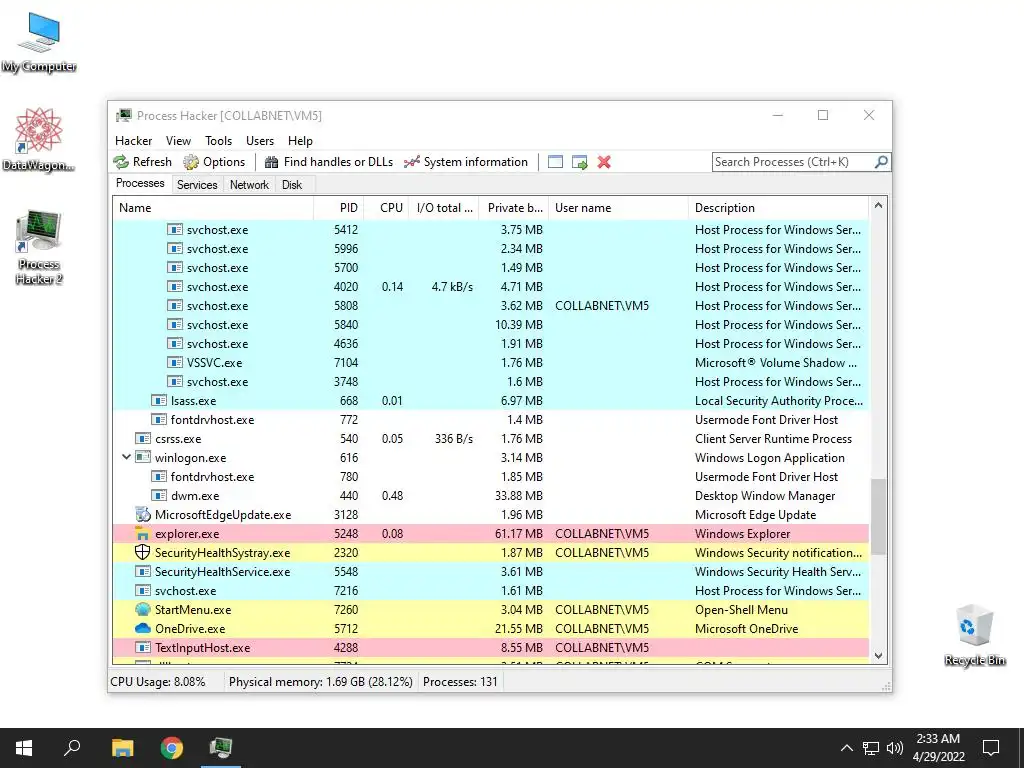
Task: Click the find window toolbar icon
Action: (555, 162)
